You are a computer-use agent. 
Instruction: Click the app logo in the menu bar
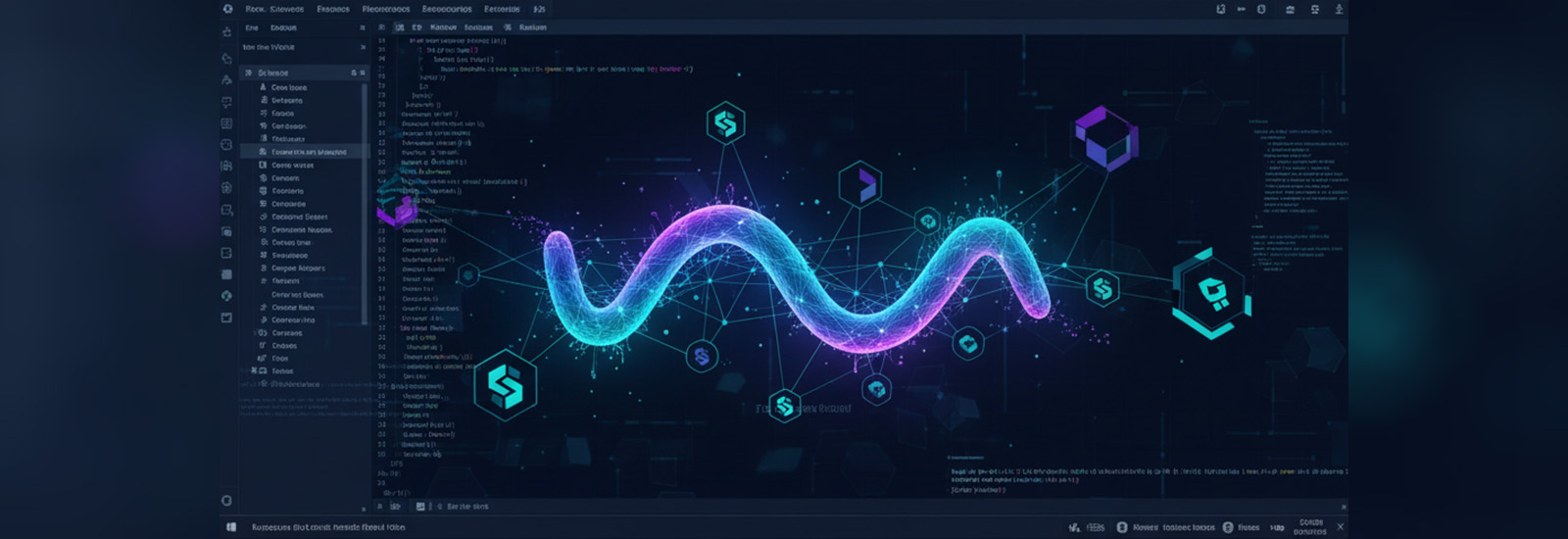[x=228, y=9]
